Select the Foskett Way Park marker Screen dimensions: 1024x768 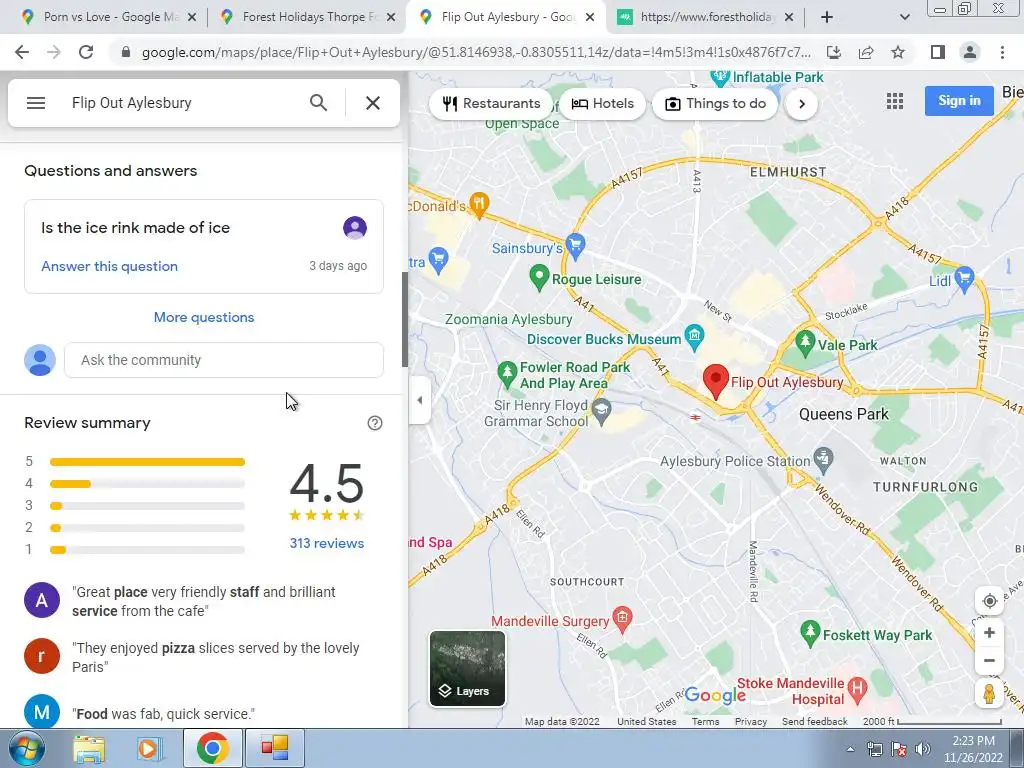click(x=810, y=632)
